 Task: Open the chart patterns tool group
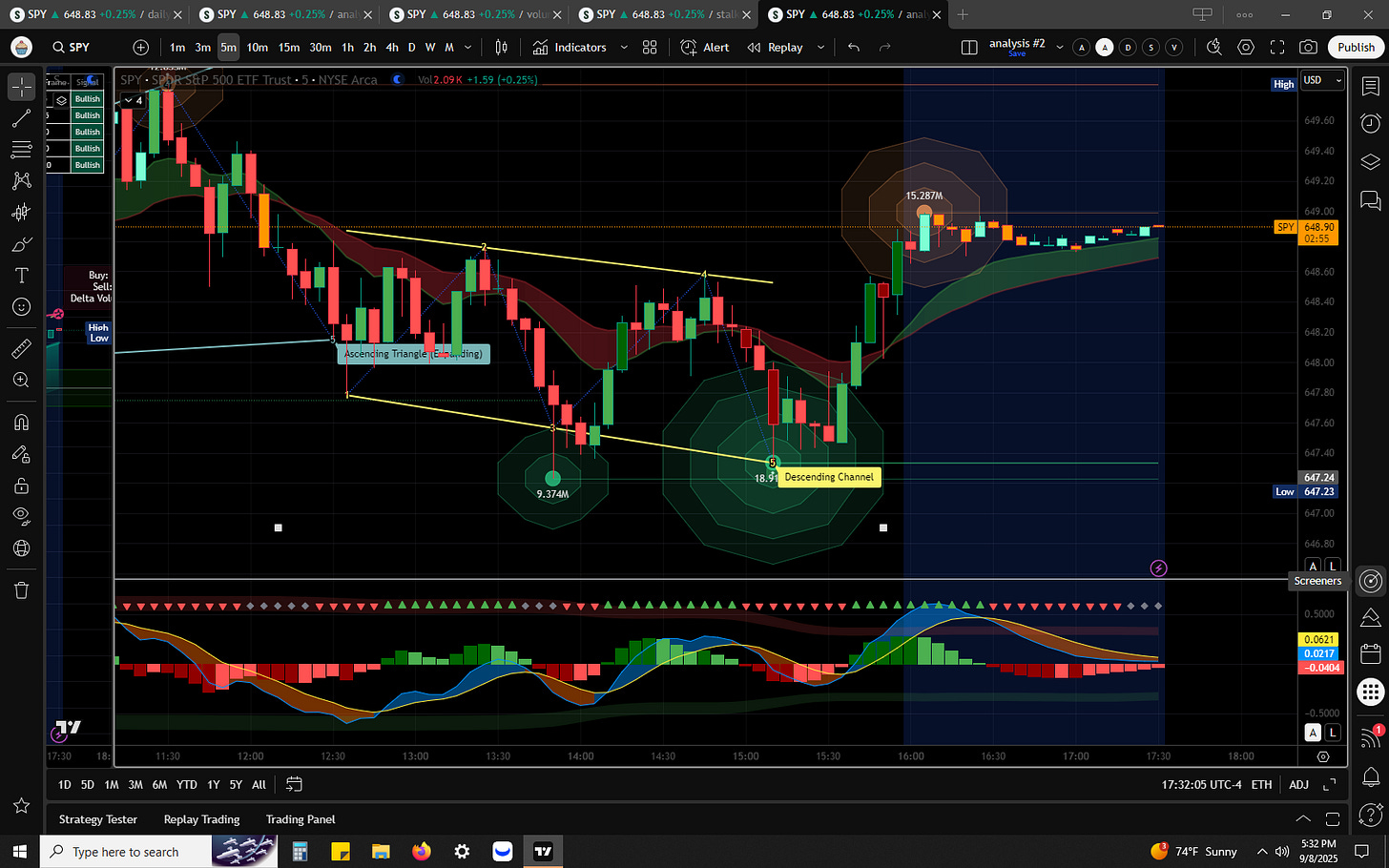tap(21, 181)
